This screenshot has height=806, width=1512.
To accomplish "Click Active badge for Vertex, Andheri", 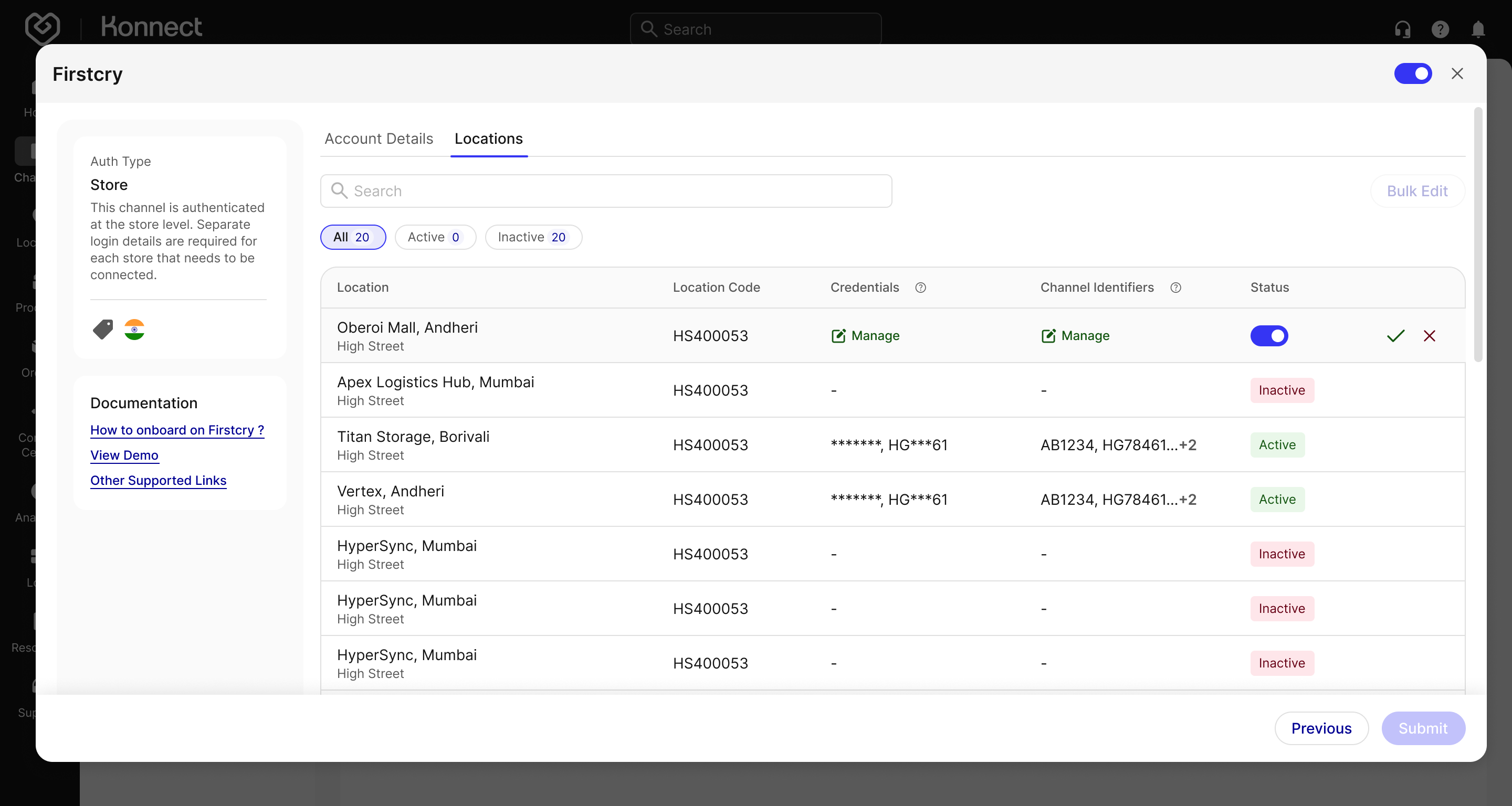I will point(1277,499).
